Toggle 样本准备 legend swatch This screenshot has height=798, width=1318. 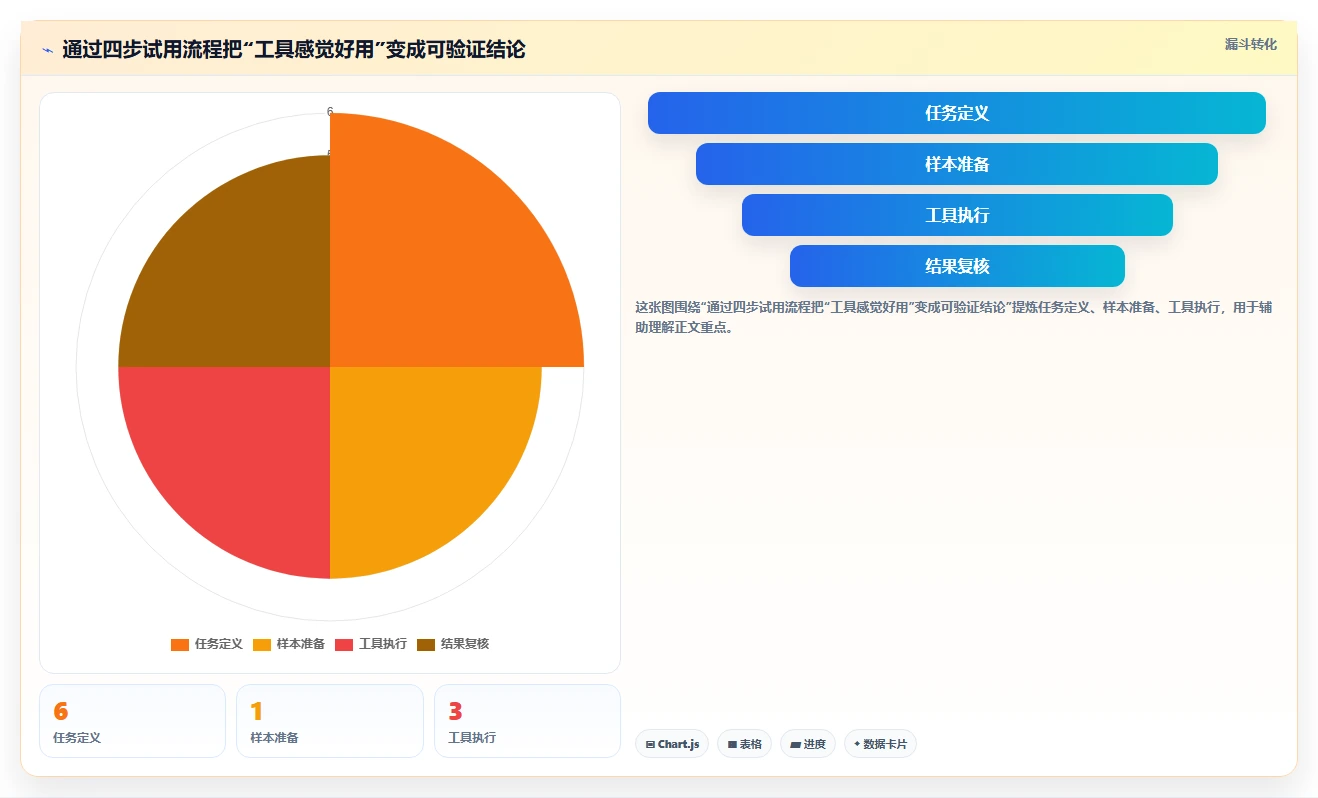coord(262,644)
